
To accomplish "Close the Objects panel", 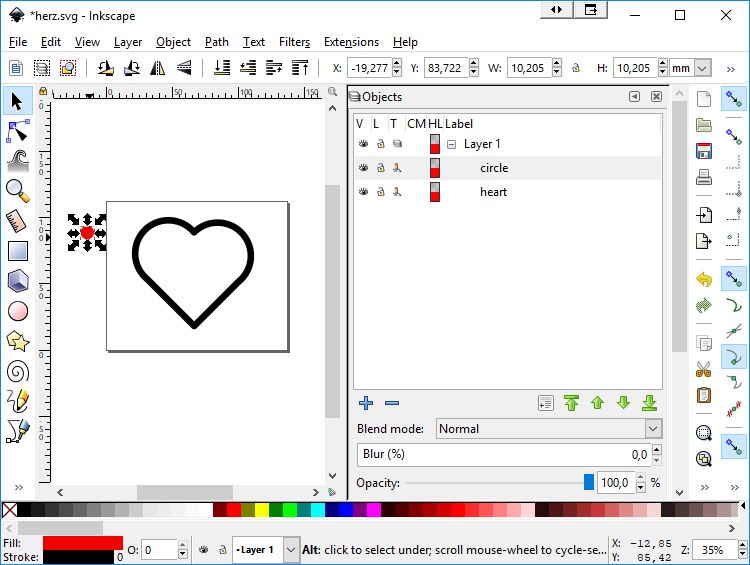I will pos(656,97).
